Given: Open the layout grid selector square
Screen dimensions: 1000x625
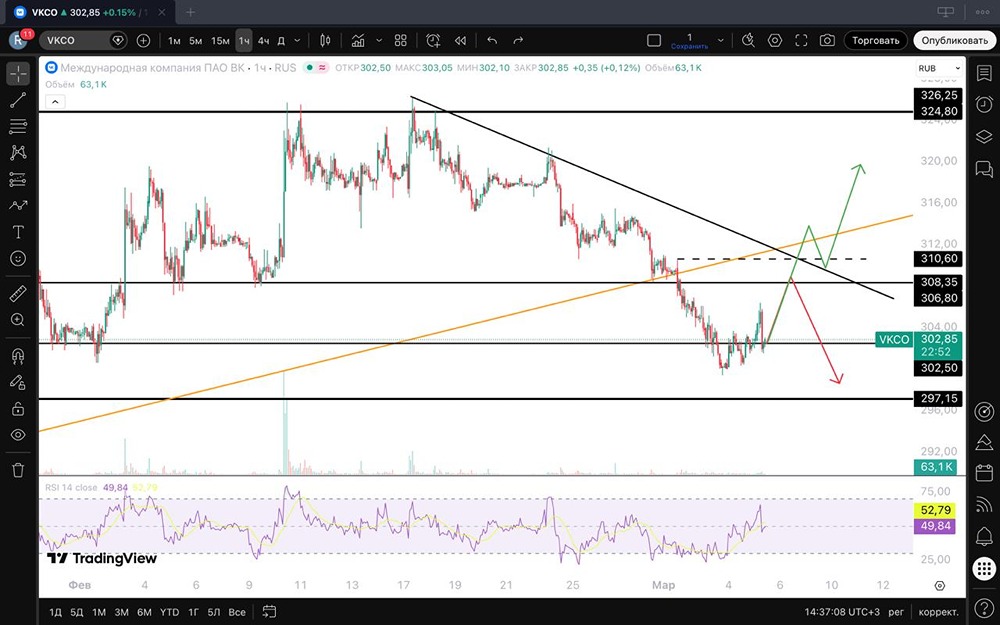Looking at the screenshot, I should pos(654,41).
